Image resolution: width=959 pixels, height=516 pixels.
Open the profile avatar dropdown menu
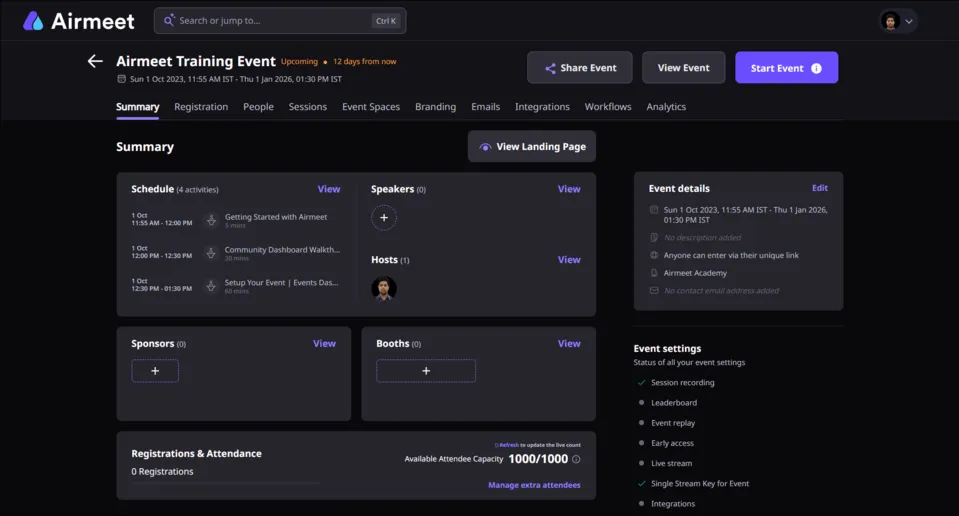898,21
